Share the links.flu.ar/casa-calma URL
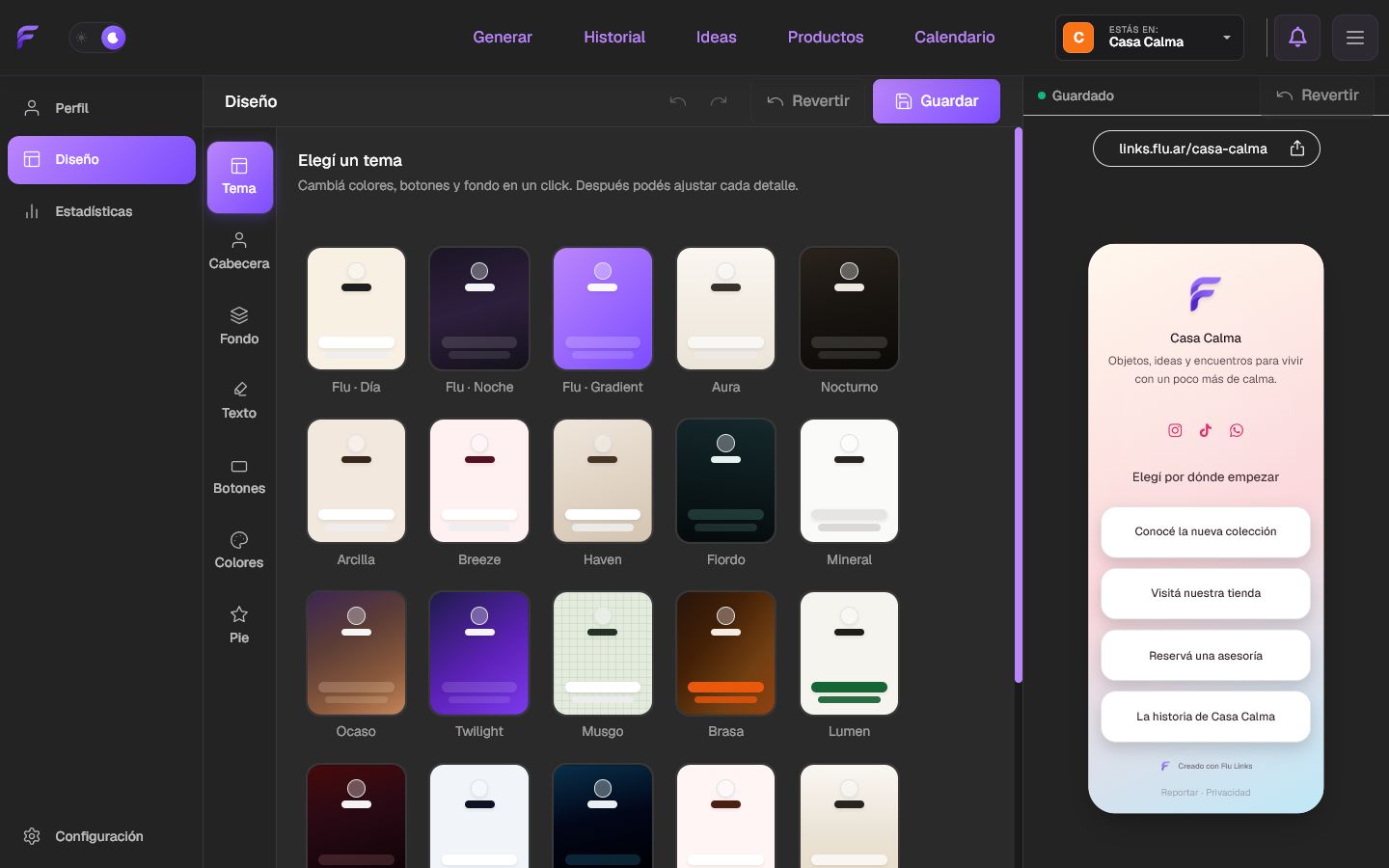1389x868 pixels. [1297, 149]
